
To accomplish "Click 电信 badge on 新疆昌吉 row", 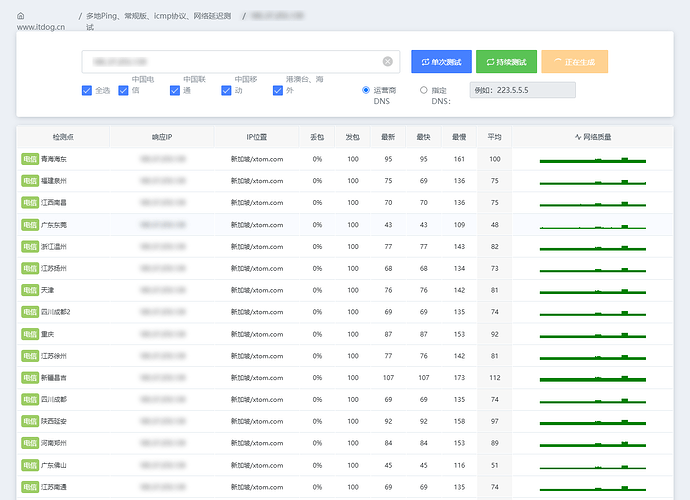I will tap(30, 378).
